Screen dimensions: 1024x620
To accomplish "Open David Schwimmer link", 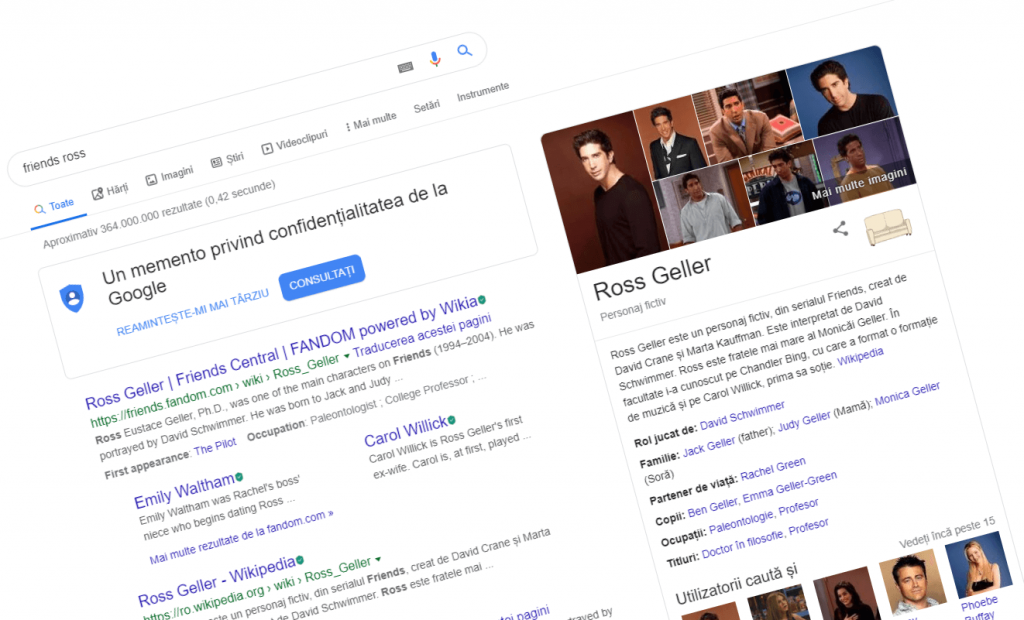I will [742, 416].
